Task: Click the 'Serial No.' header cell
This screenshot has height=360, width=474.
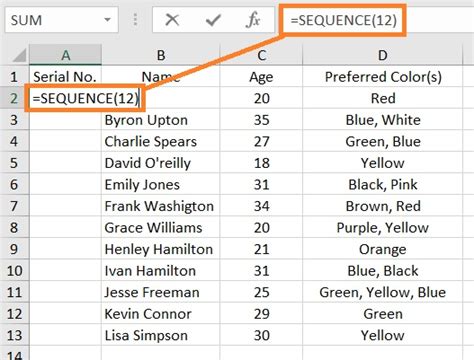Action: 65,77
